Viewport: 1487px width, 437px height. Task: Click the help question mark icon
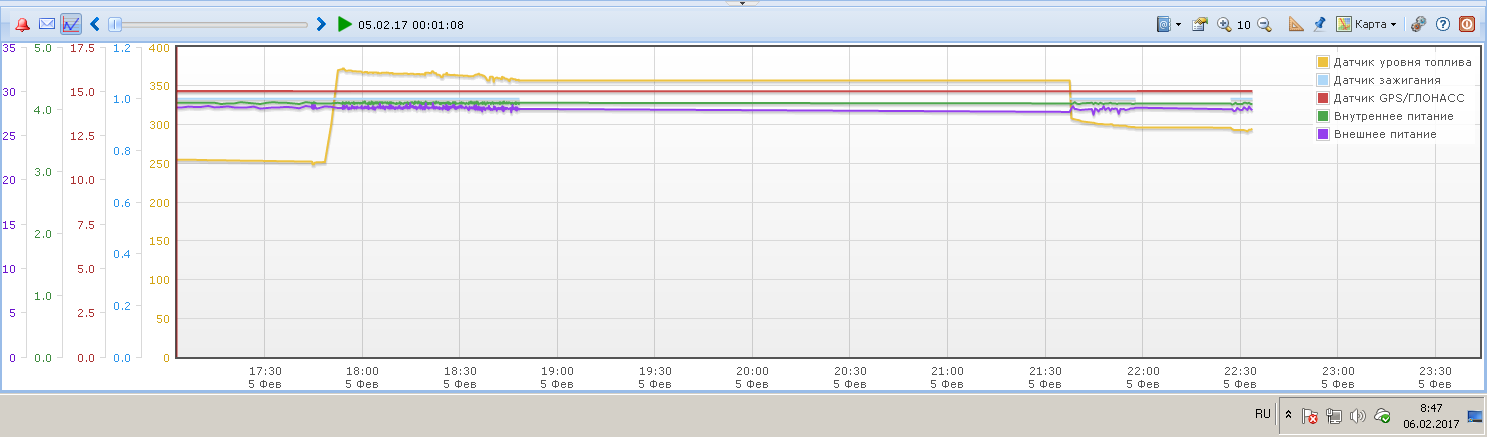click(1442, 24)
